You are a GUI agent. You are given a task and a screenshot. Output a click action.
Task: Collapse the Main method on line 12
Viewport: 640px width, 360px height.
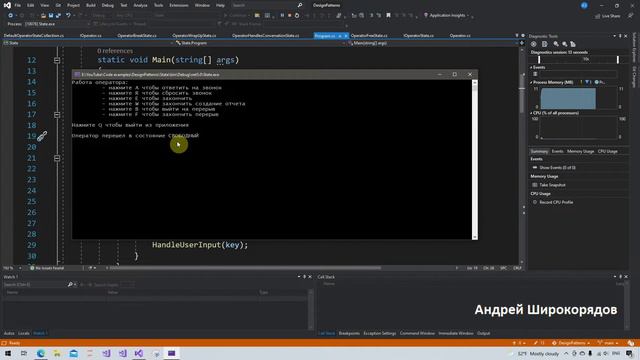coord(57,60)
